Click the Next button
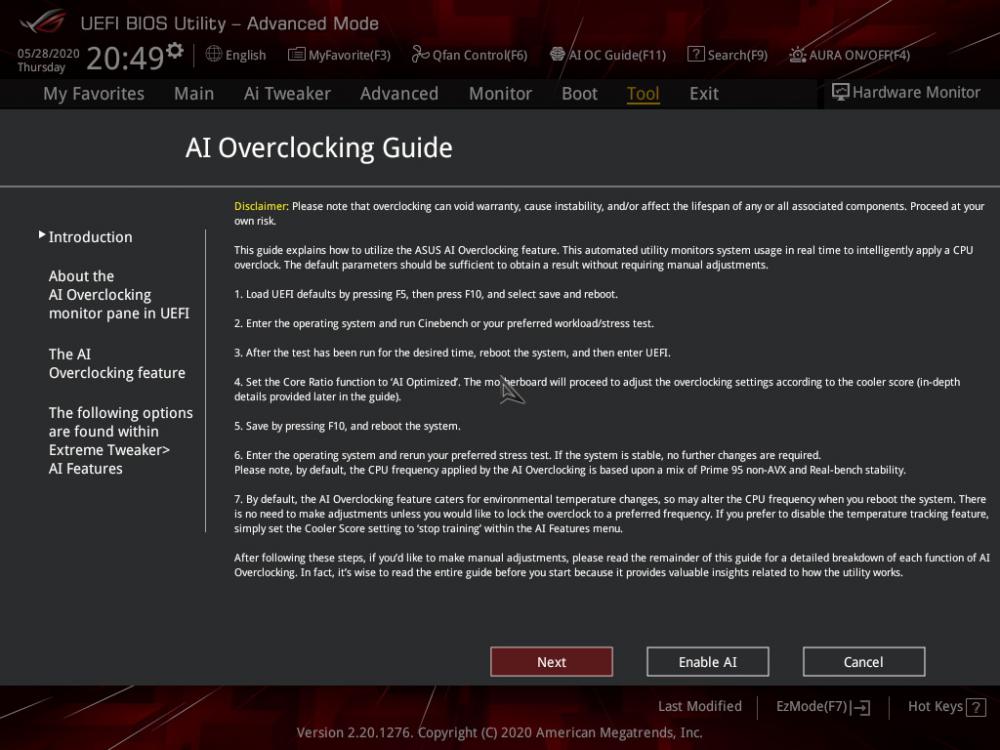This screenshot has width=1000, height=750. (552, 662)
